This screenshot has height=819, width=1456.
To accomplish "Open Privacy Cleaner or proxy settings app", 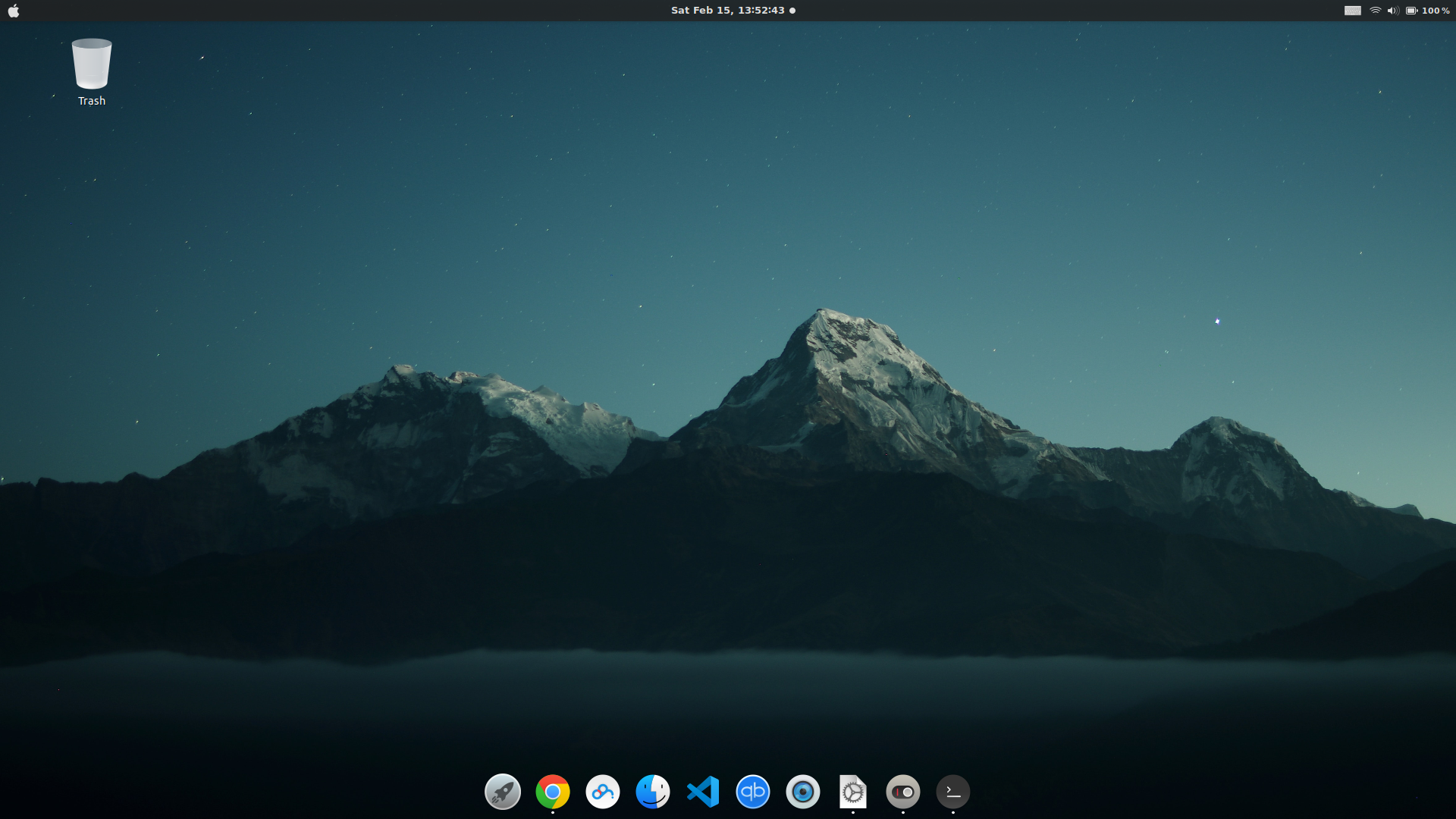I will coord(603,791).
